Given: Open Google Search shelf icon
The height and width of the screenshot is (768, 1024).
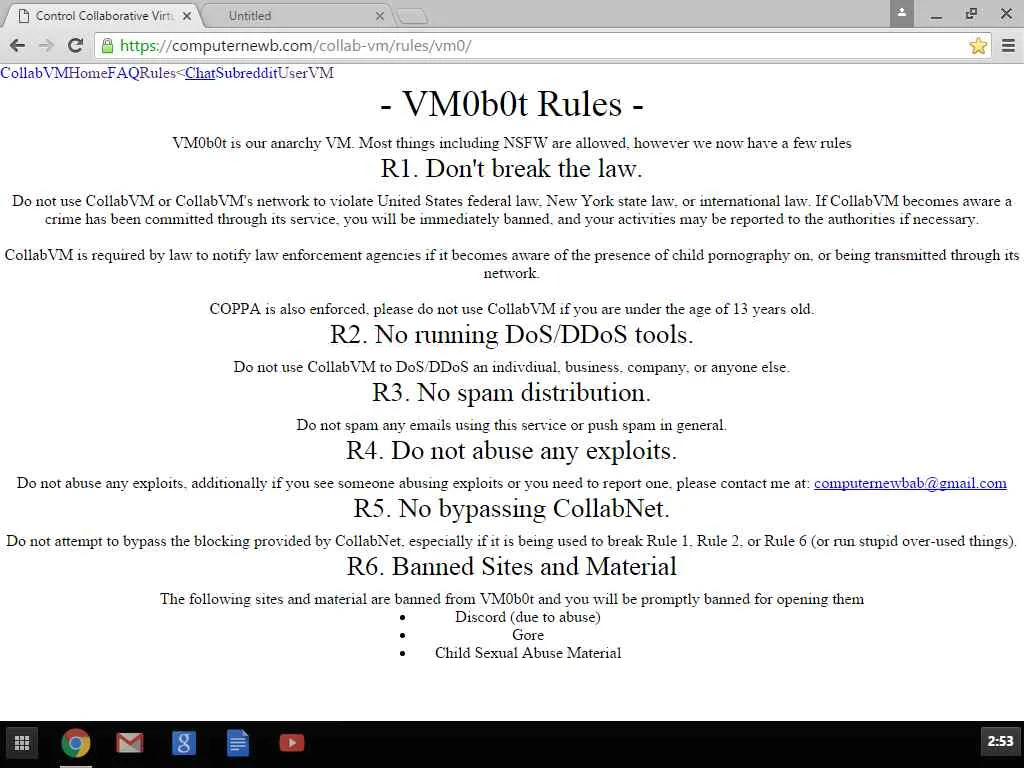Looking at the screenshot, I should coord(184,743).
